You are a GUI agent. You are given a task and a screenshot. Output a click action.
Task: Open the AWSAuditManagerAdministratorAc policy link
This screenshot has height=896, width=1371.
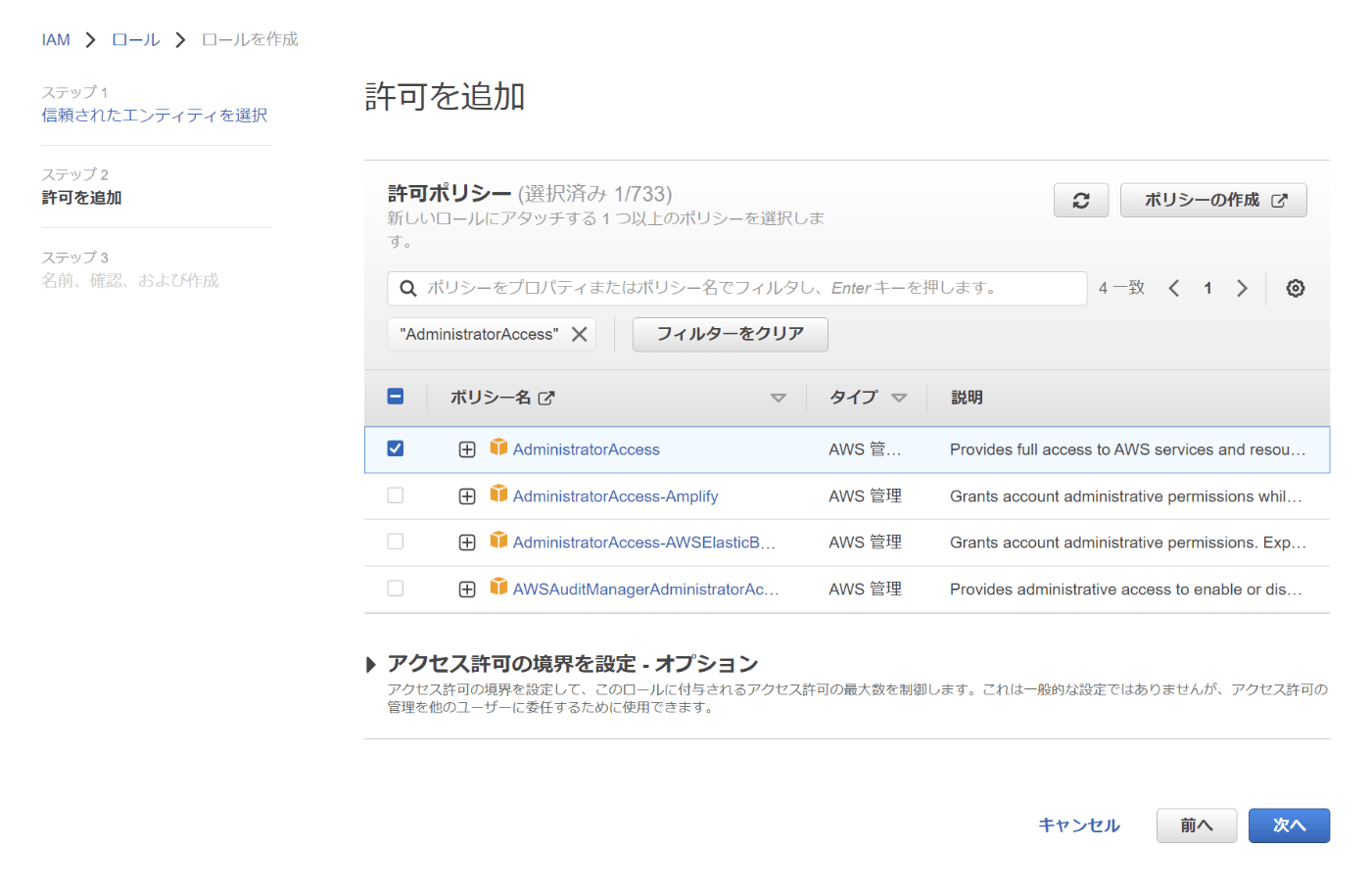(x=646, y=589)
